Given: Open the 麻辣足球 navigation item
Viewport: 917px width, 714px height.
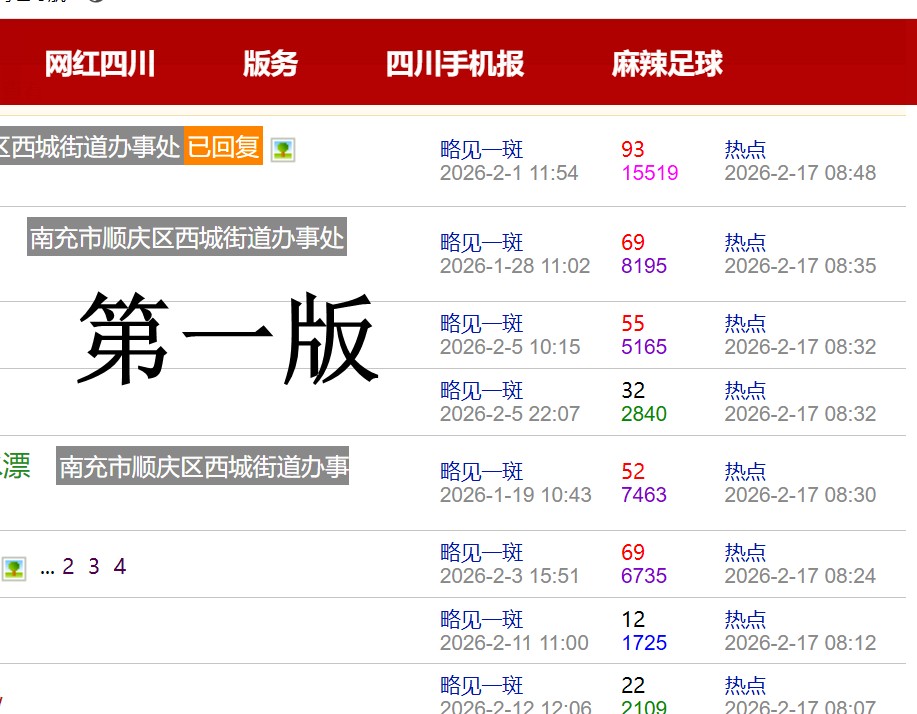Looking at the screenshot, I should [667, 64].
